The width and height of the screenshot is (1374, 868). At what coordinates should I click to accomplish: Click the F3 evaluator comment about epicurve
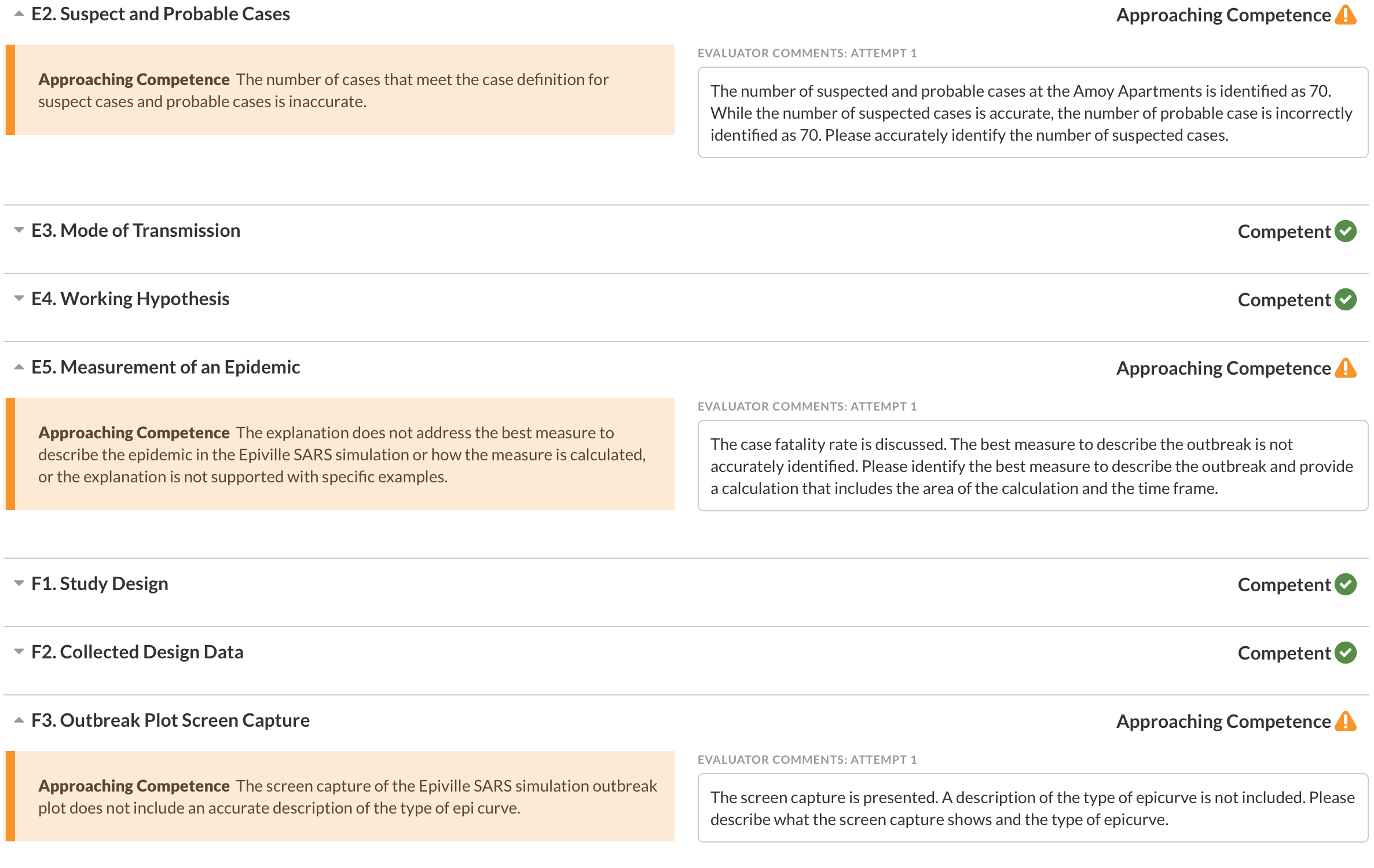coord(1032,808)
